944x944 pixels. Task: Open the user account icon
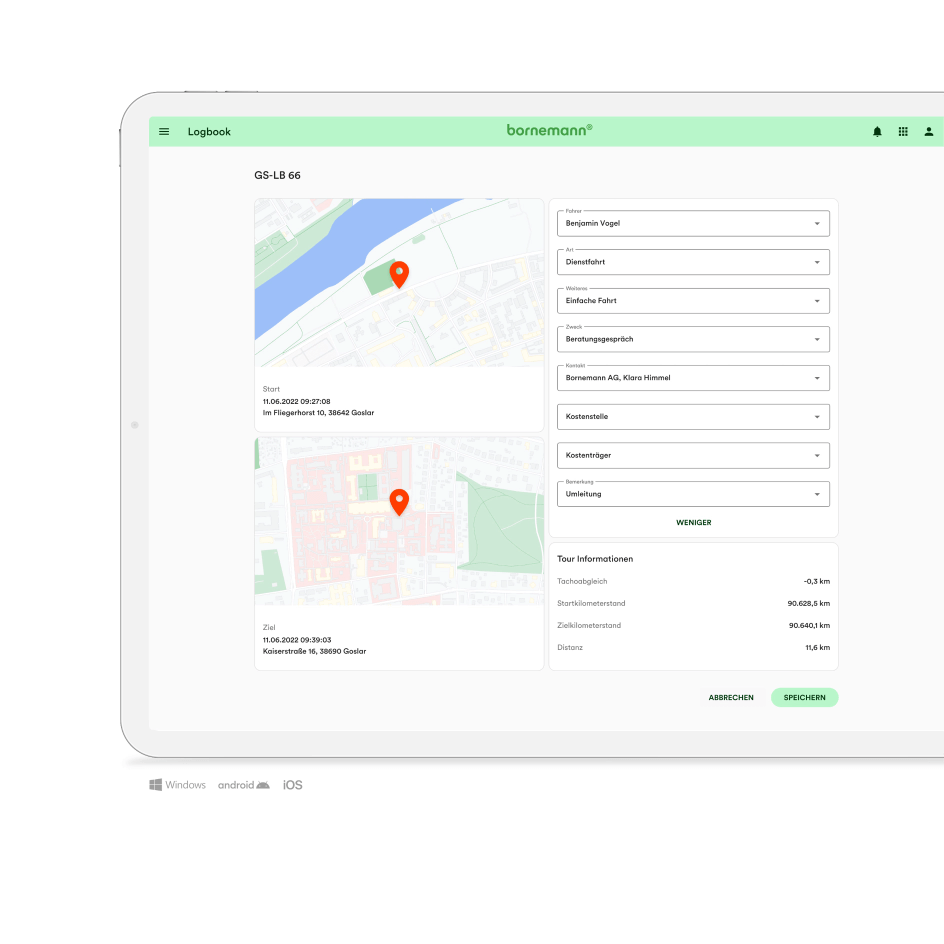tap(929, 132)
